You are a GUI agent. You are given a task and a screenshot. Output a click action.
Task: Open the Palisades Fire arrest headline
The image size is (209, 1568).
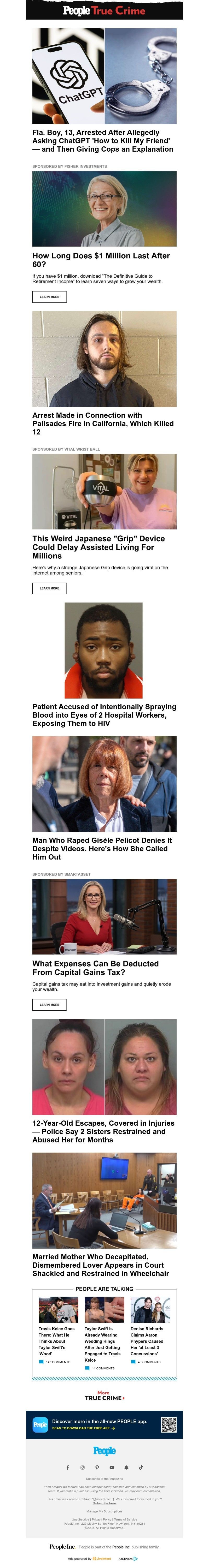pyautogui.click(x=103, y=424)
